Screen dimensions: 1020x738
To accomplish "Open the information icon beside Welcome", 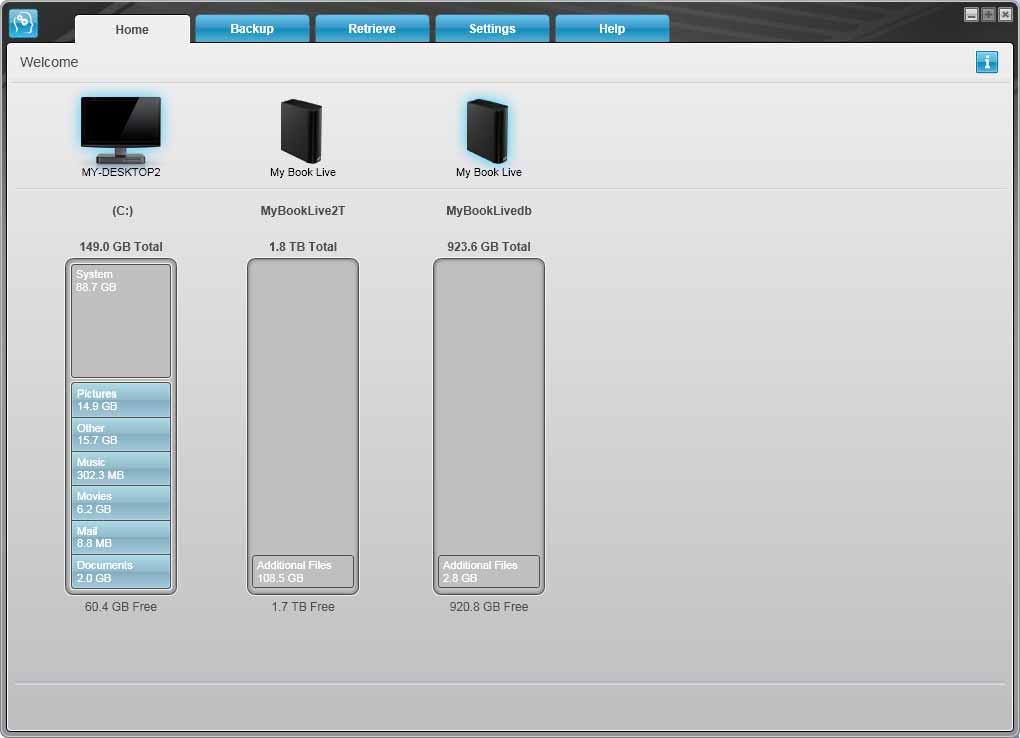I will pos(986,62).
